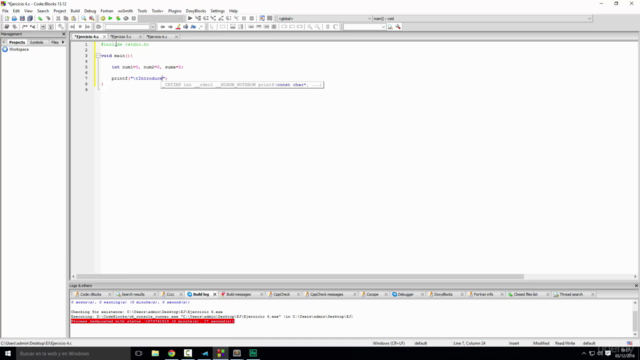Click the editor horizontal scrollbar
The height and width of the screenshot is (360, 640).
(300, 276)
